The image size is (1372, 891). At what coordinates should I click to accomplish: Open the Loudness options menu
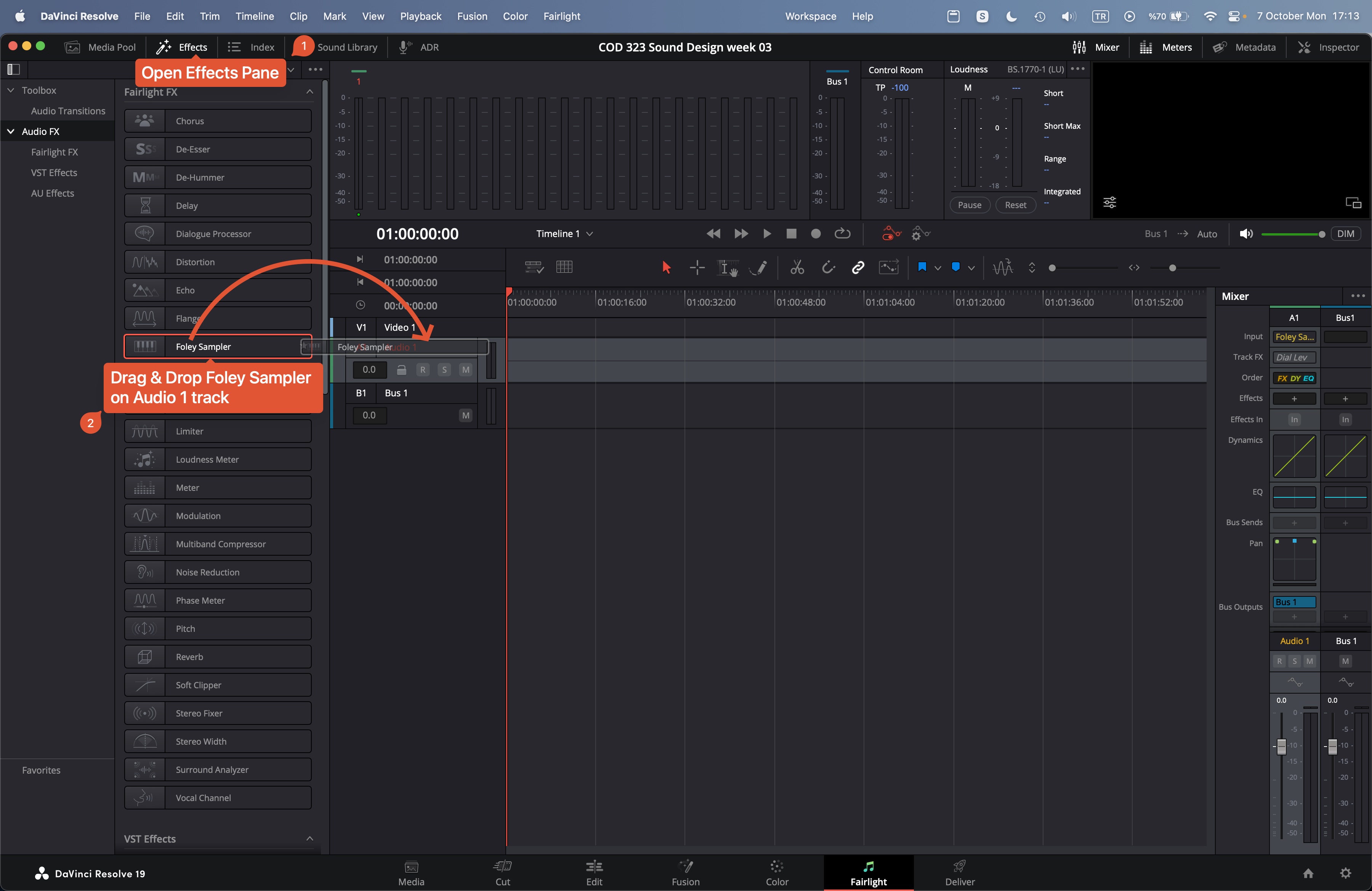(x=1077, y=69)
